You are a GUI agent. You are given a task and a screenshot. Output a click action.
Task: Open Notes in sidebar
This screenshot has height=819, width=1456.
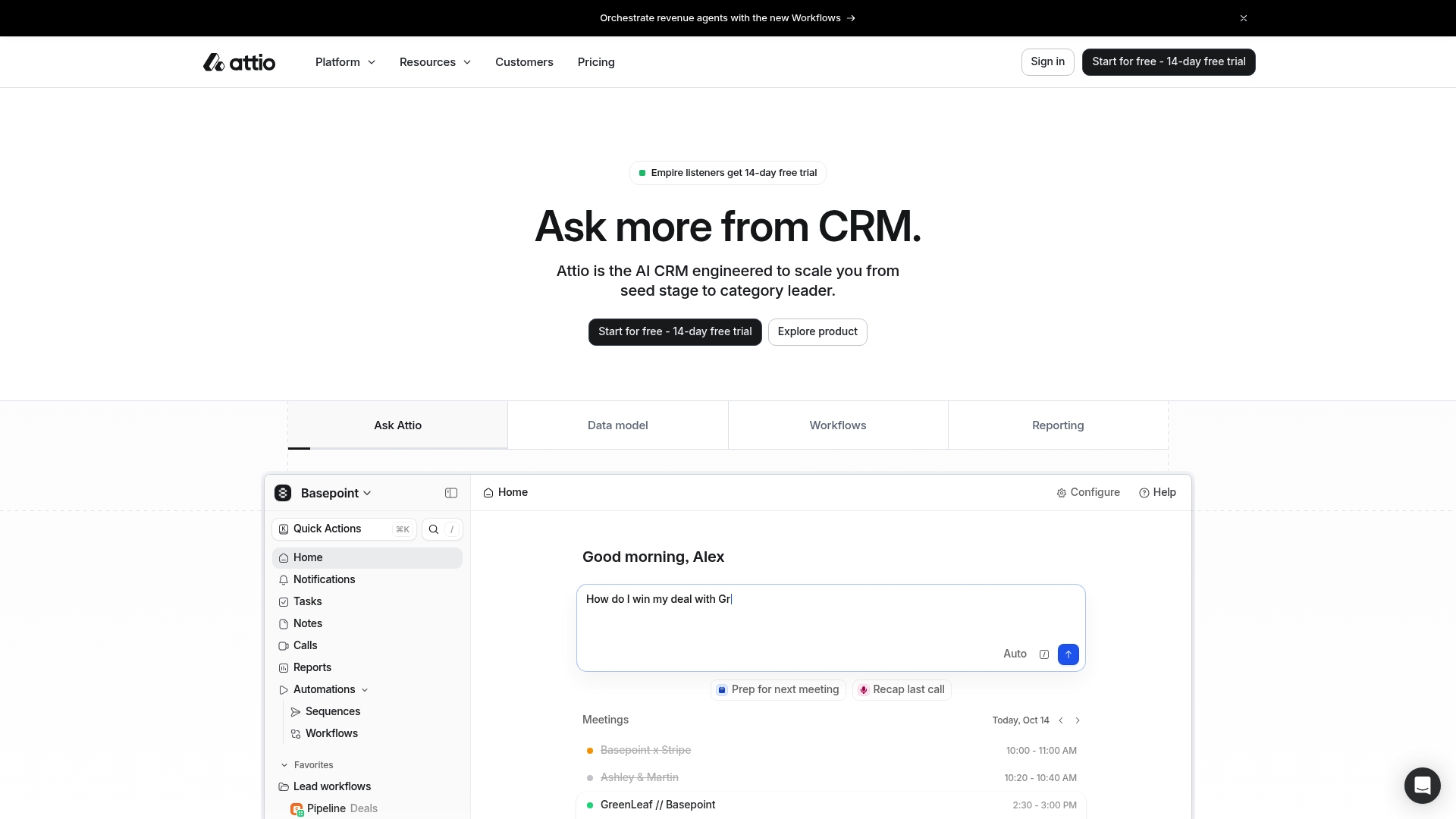(x=367, y=624)
